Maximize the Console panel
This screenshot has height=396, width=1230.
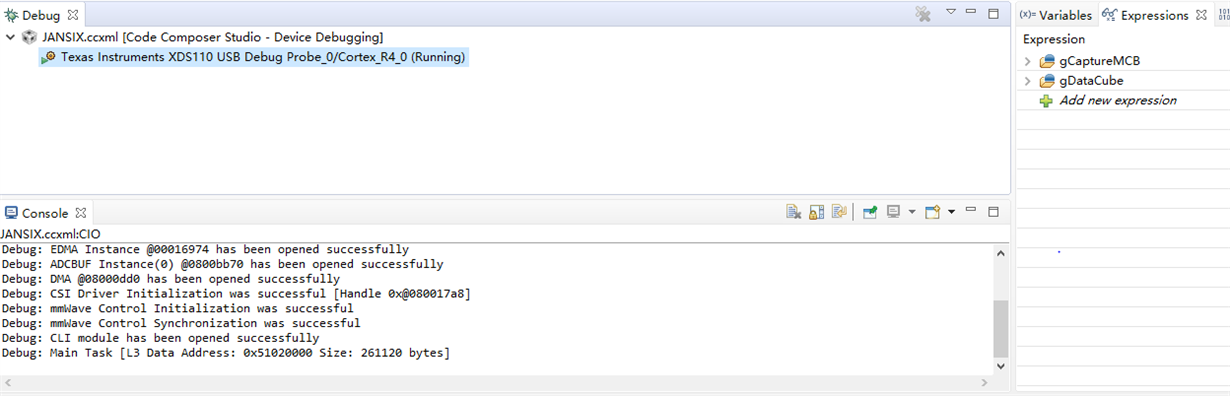(x=993, y=212)
